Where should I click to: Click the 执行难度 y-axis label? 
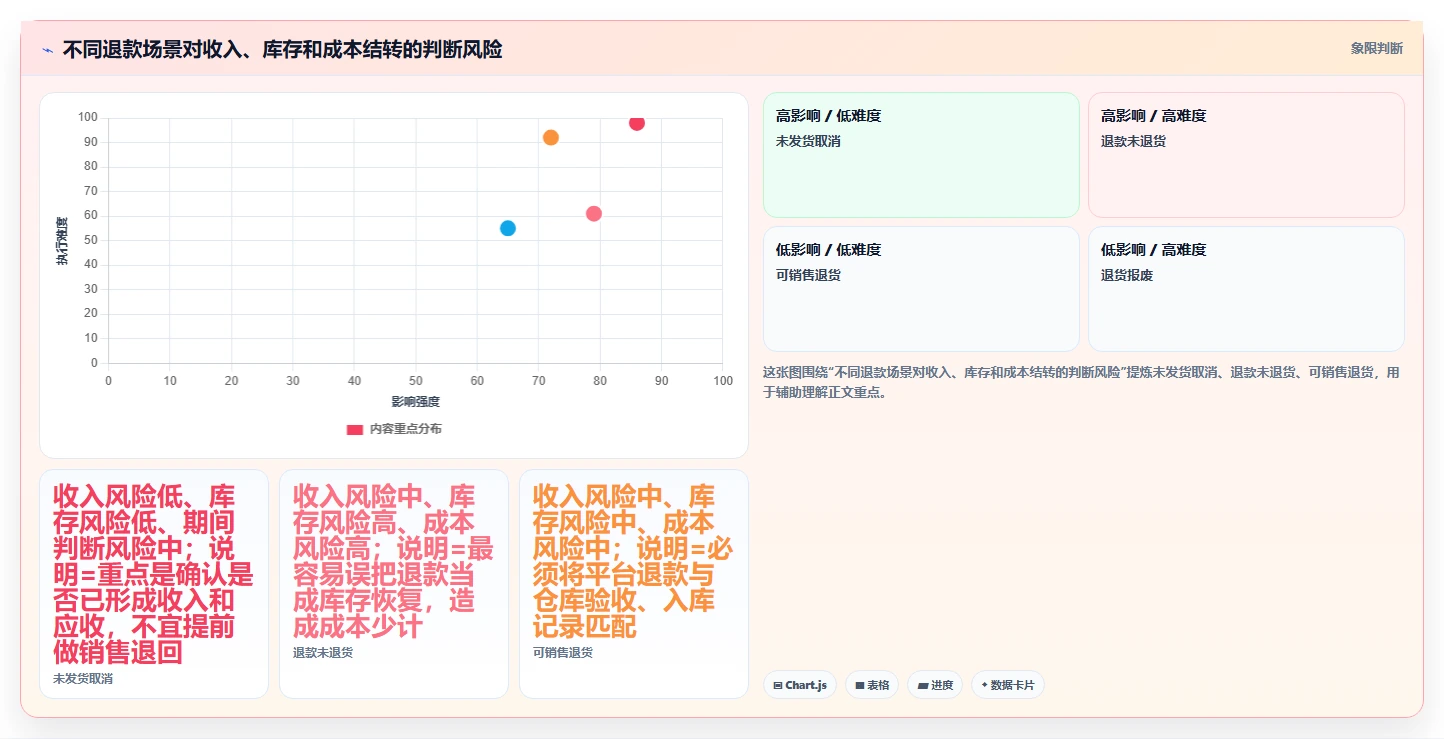tap(62, 241)
